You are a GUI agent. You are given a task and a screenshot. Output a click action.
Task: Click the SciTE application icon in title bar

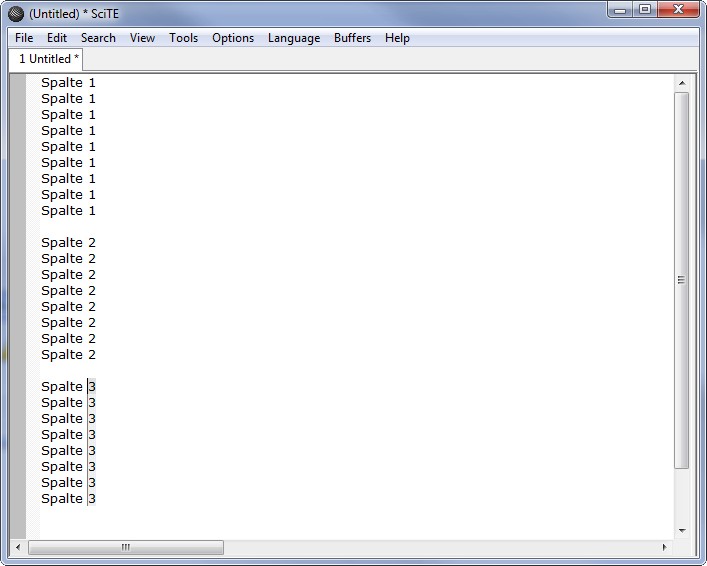tap(16, 13)
